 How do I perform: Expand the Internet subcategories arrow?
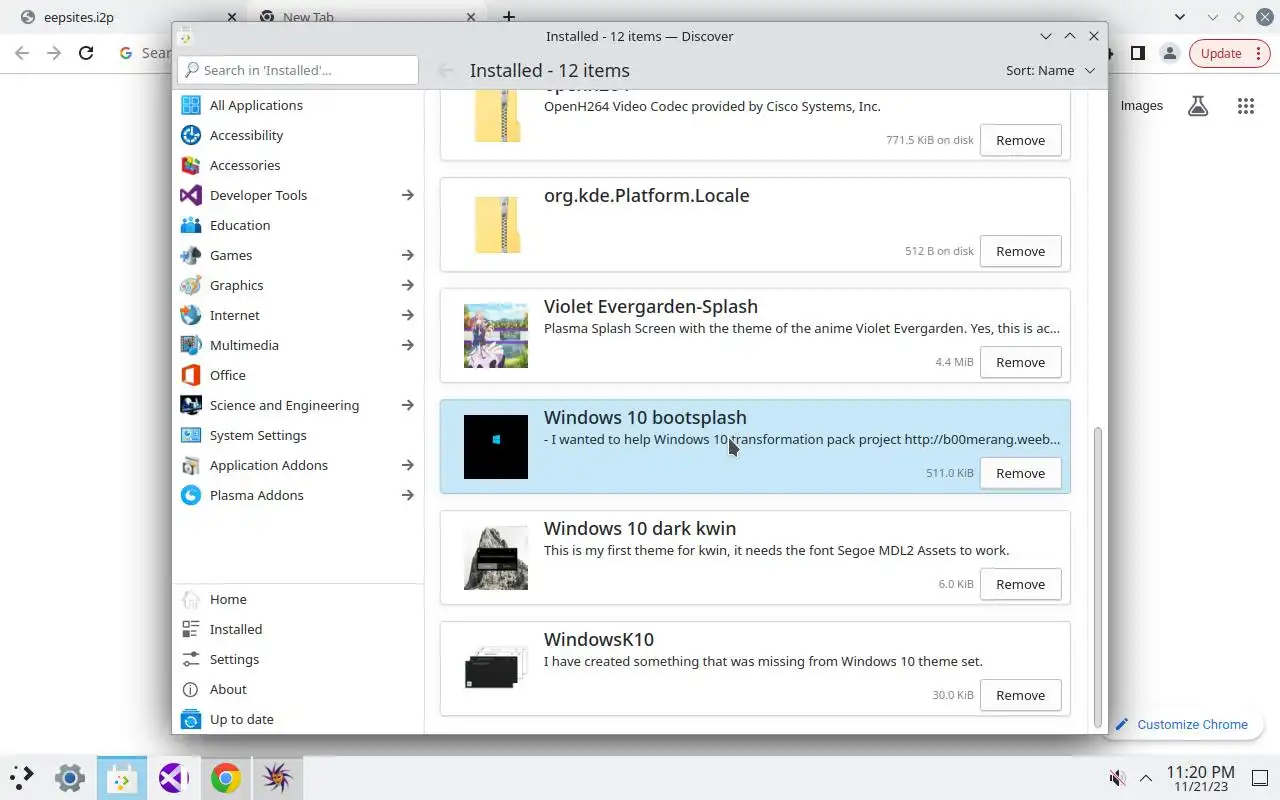click(407, 315)
